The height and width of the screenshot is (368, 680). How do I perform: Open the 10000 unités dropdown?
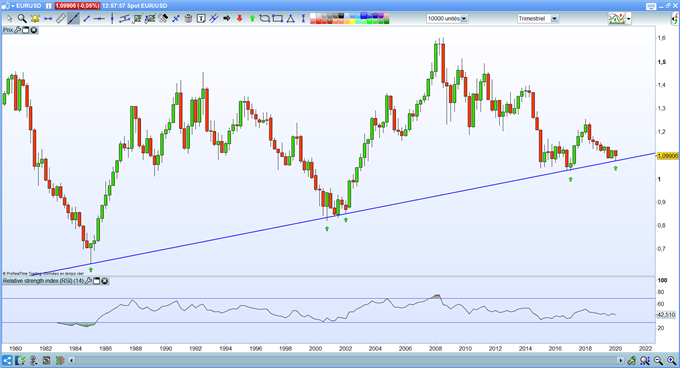tap(447, 19)
